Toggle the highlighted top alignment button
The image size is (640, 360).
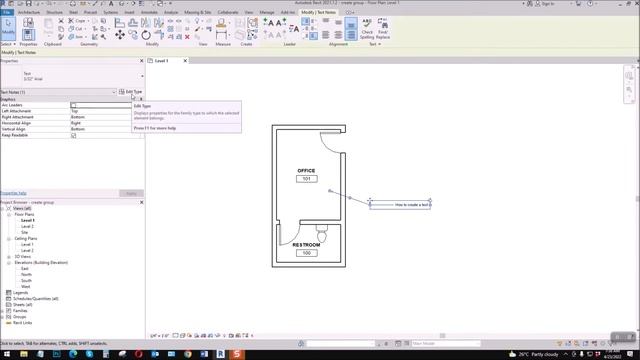351,24
